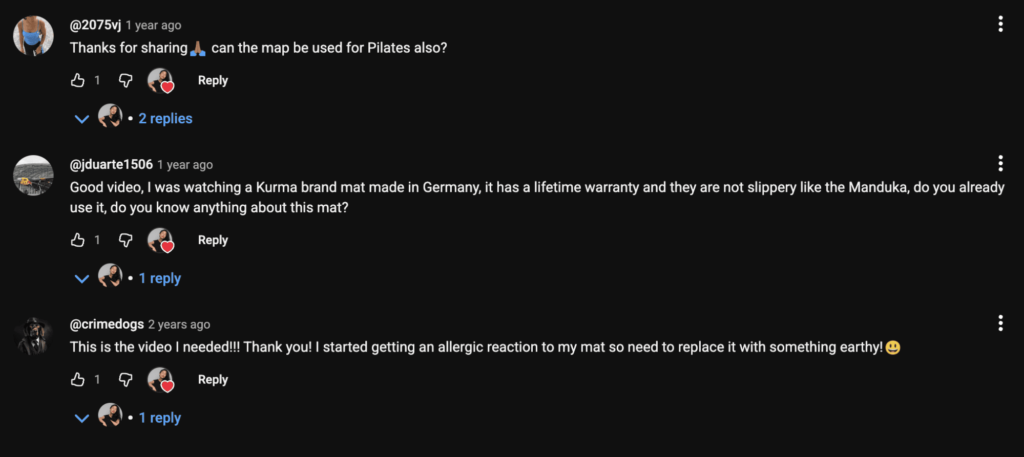Screen dimensions: 1024x457
Task: Reply to the @jduarte1506 comment
Action: 213,240
